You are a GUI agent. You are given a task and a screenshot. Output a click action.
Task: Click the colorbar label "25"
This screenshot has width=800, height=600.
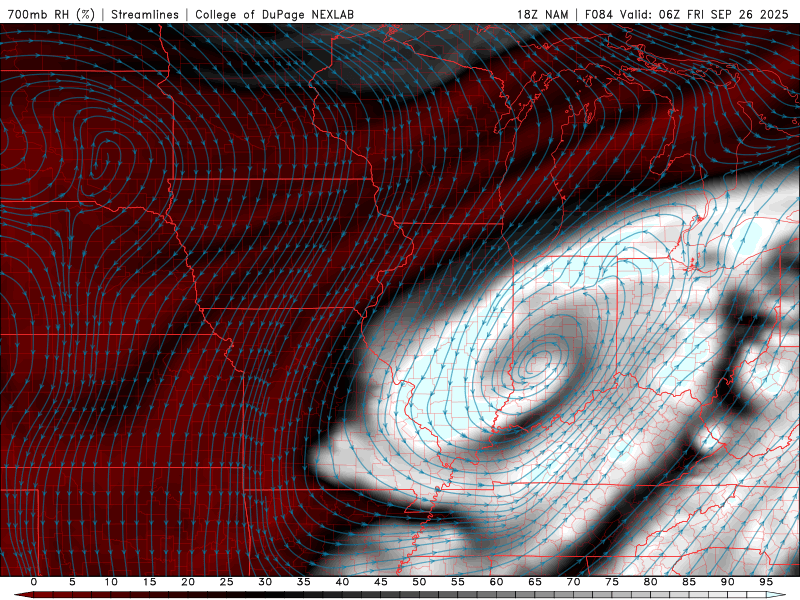(227, 582)
